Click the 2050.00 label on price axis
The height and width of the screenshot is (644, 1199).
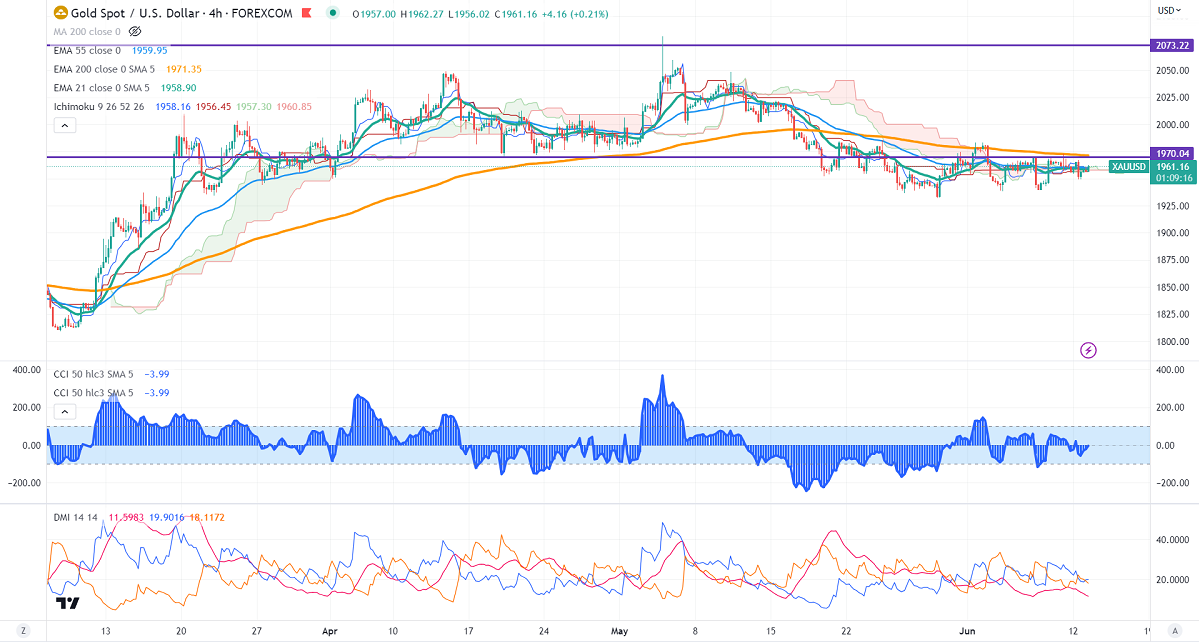click(x=1172, y=70)
